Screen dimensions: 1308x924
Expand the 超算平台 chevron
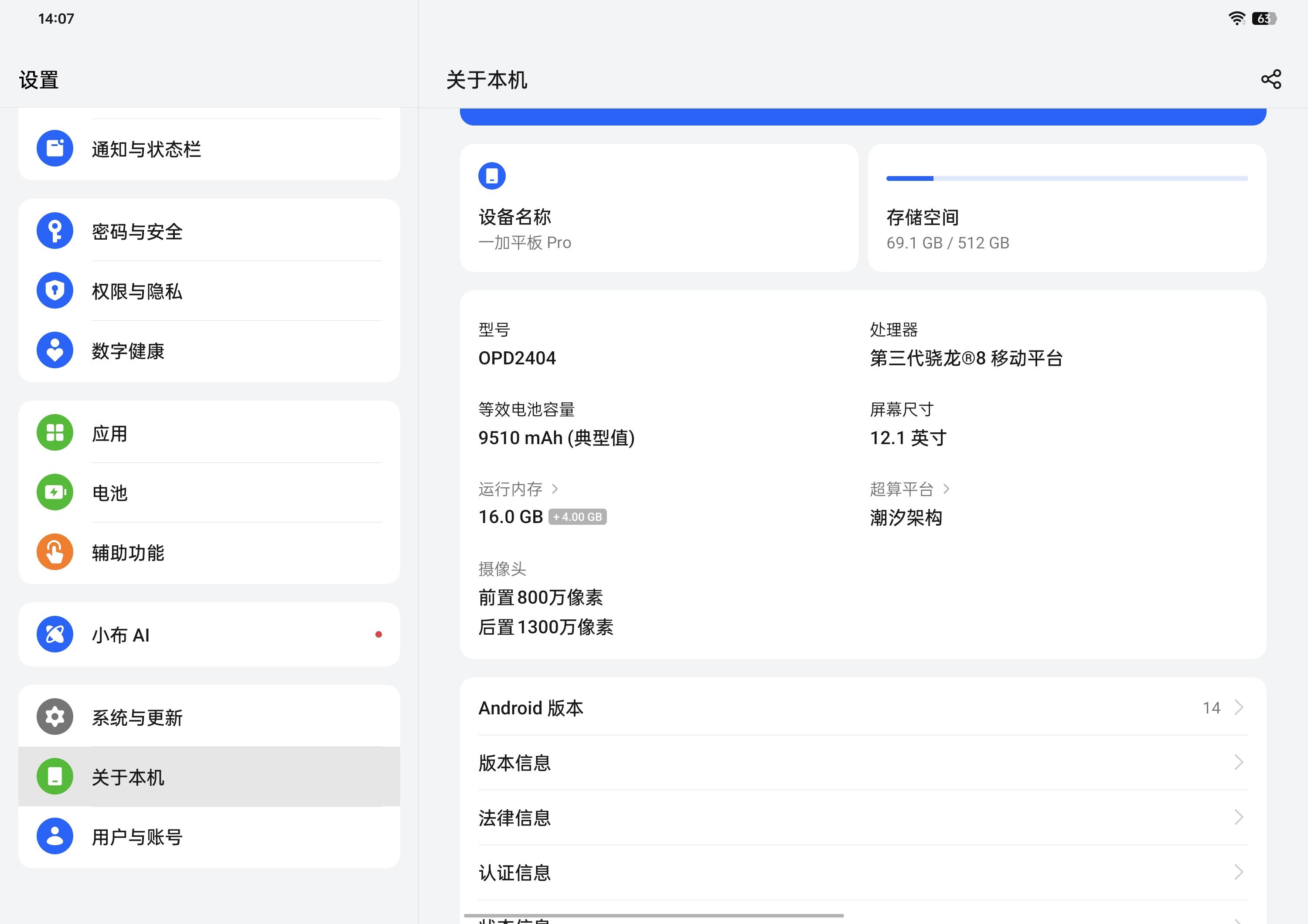coord(946,489)
